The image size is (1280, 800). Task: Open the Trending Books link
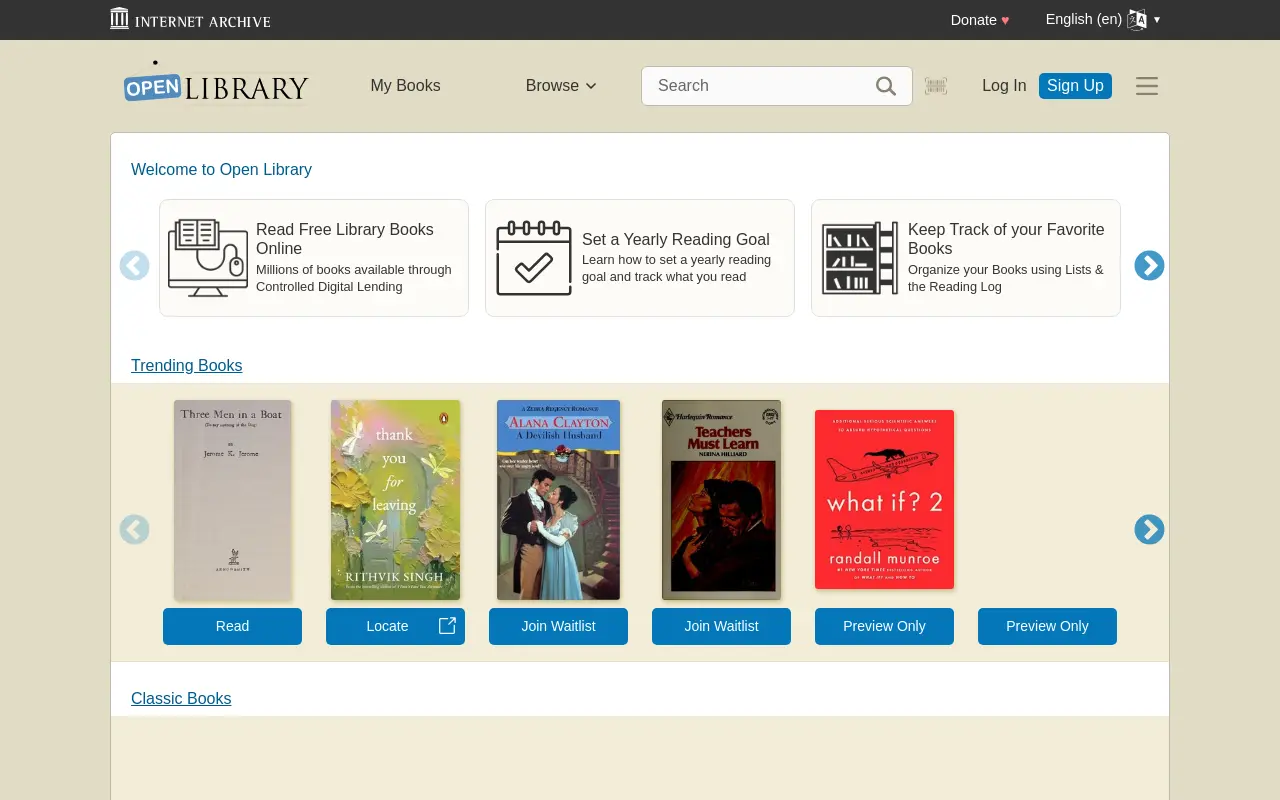[186, 366]
